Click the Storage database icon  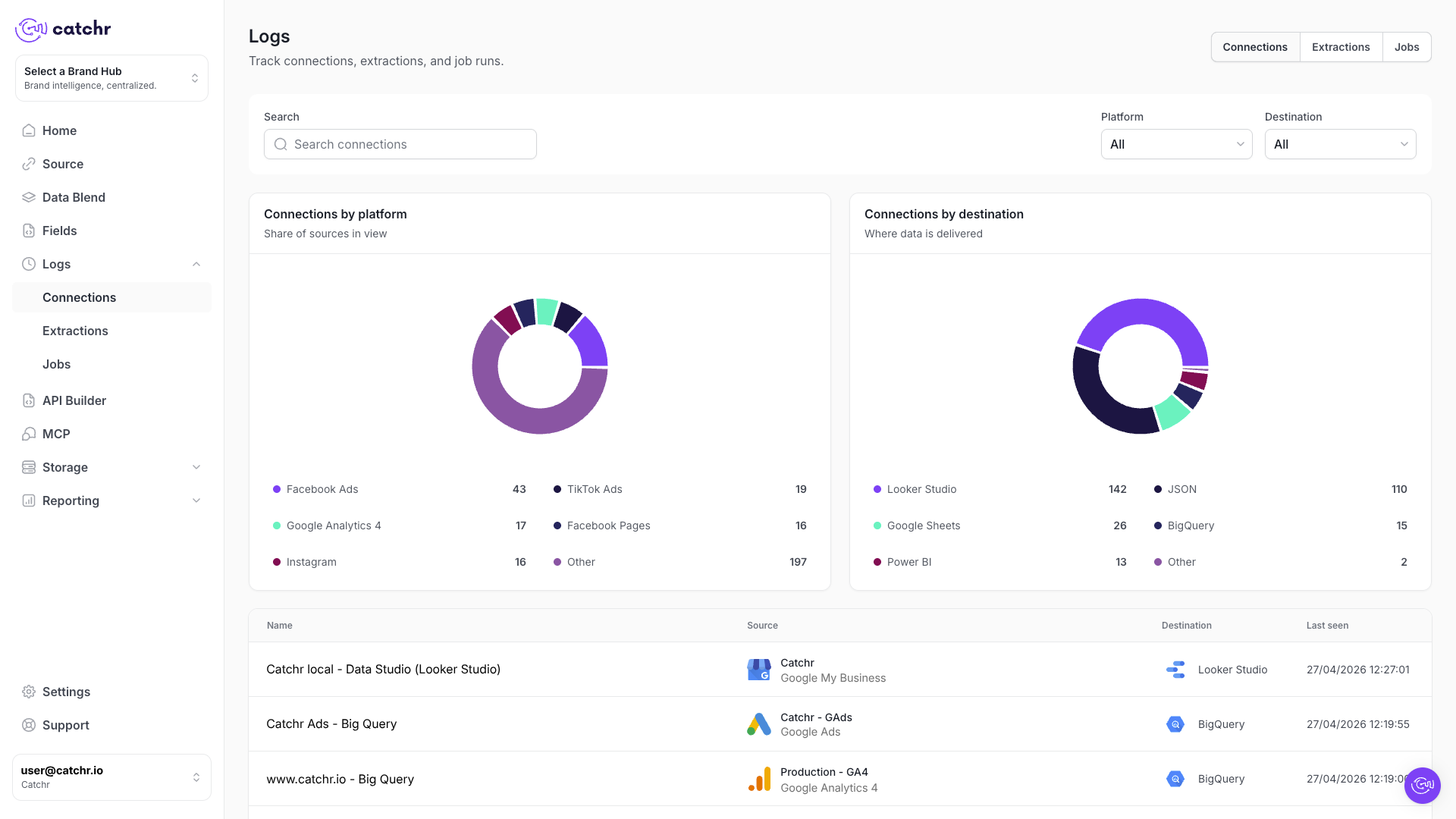pos(29,467)
